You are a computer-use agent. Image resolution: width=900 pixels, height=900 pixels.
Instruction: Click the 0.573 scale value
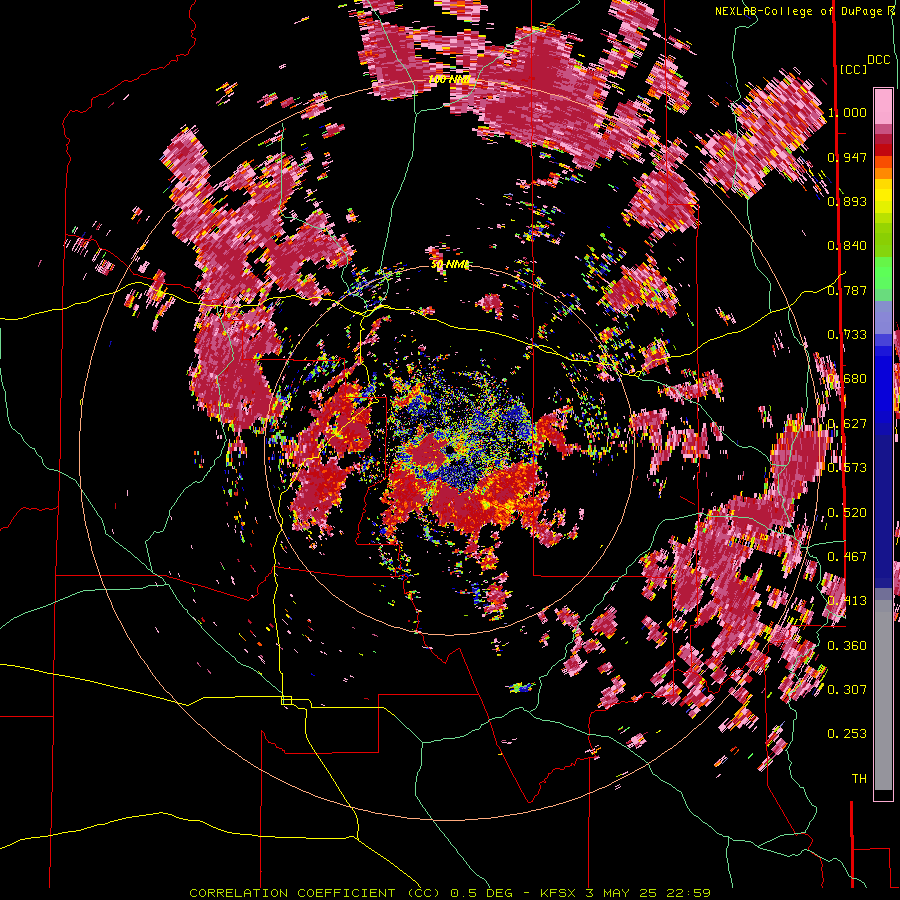pyautogui.click(x=847, y=468)
